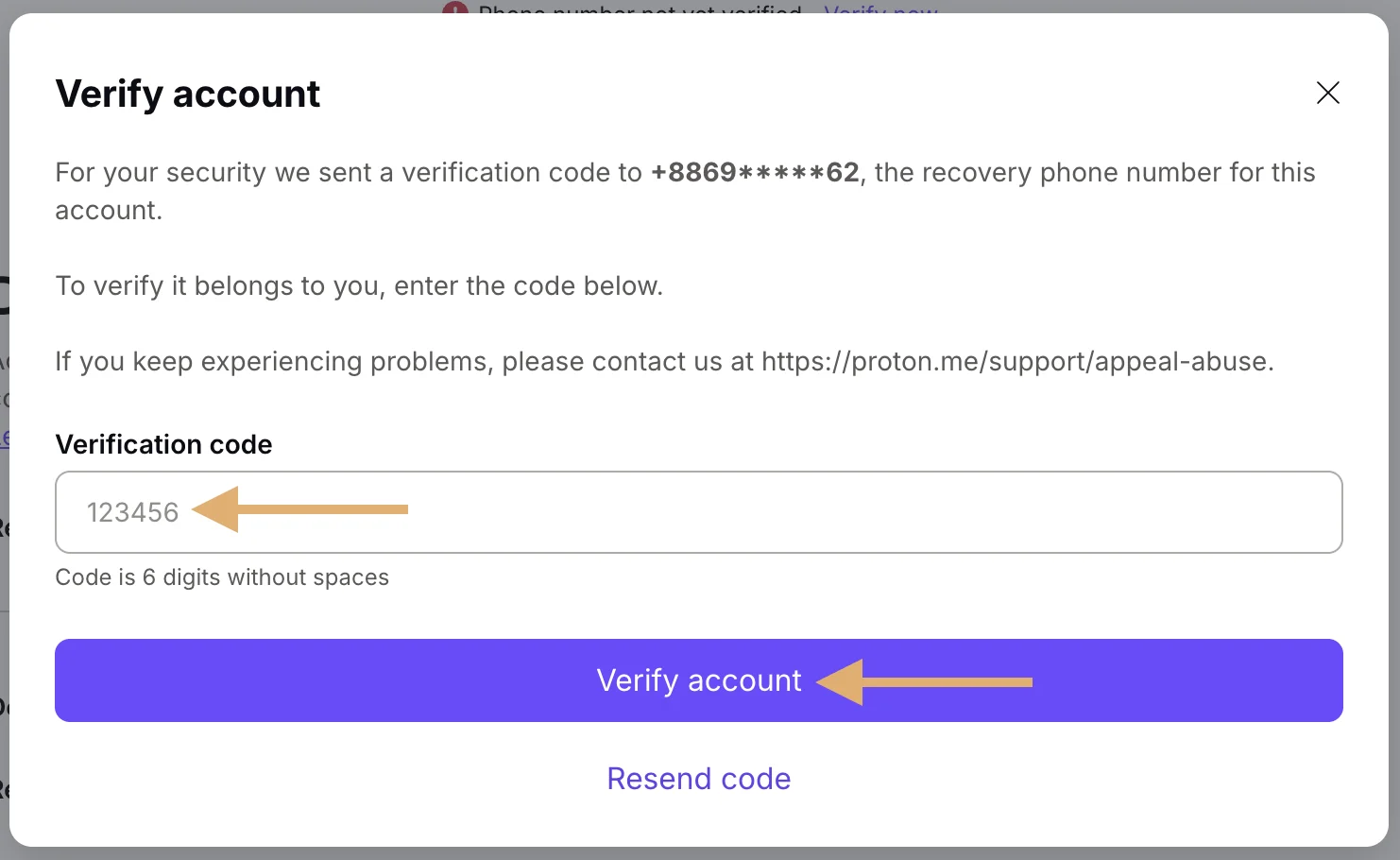
Task: Click the If you keep experiencing problems line
Action: (x=664, y=361)
